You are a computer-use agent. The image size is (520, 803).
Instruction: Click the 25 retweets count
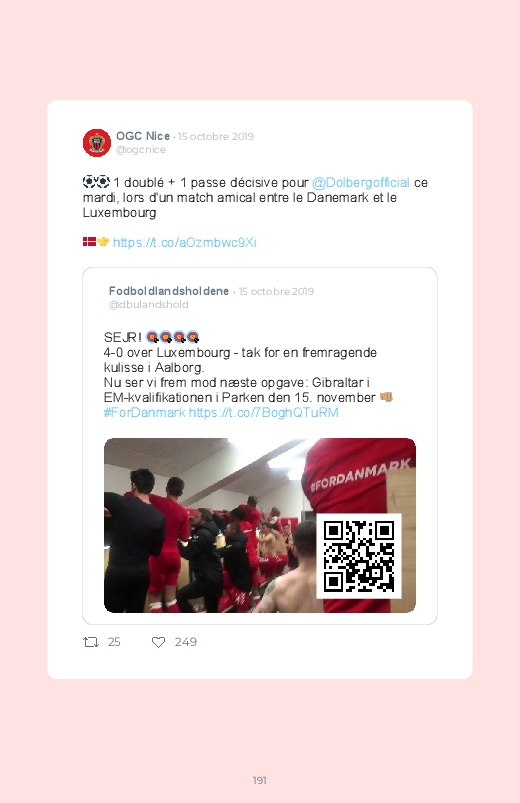(114, 642)
